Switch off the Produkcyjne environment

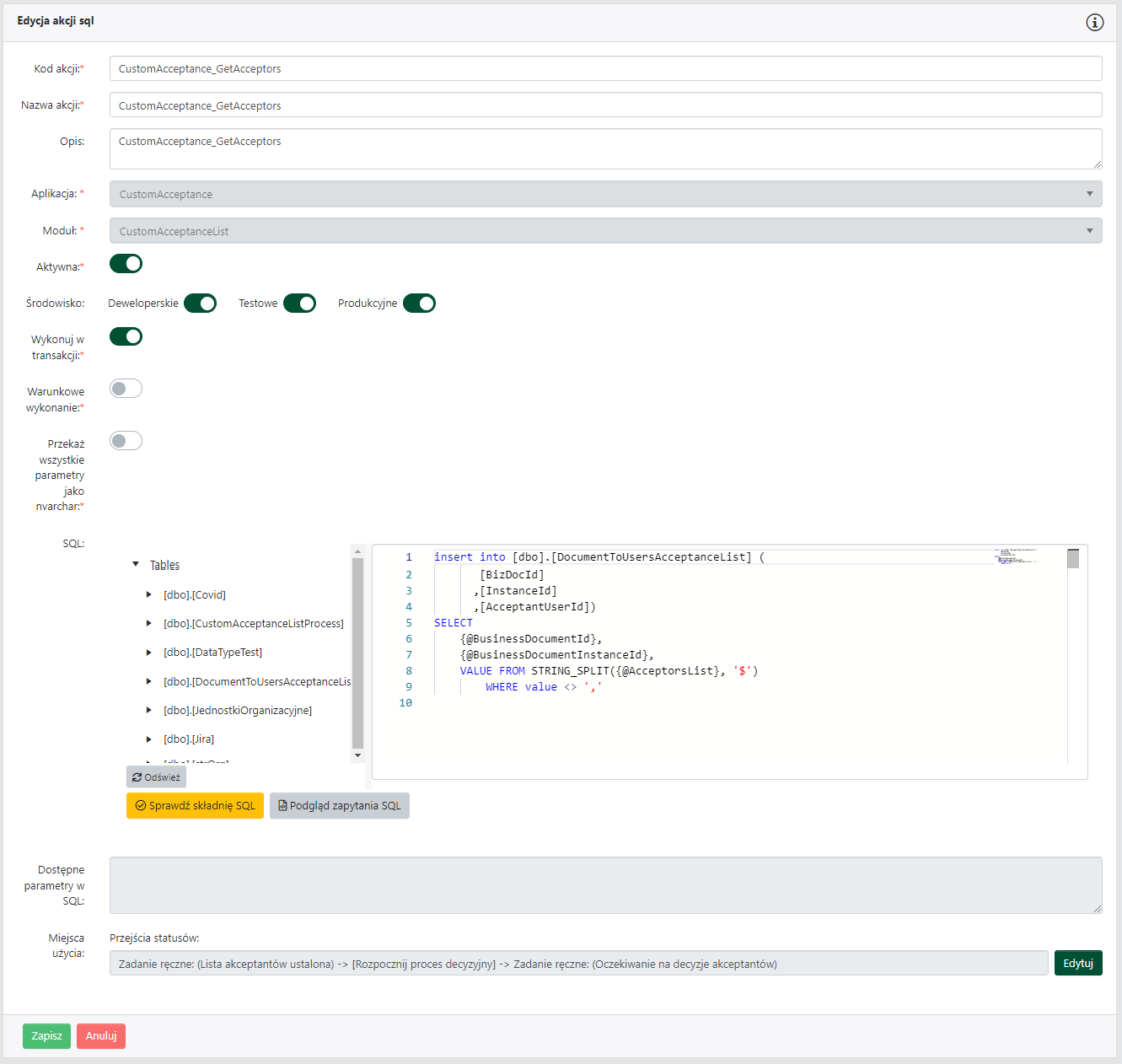[419, 303]
